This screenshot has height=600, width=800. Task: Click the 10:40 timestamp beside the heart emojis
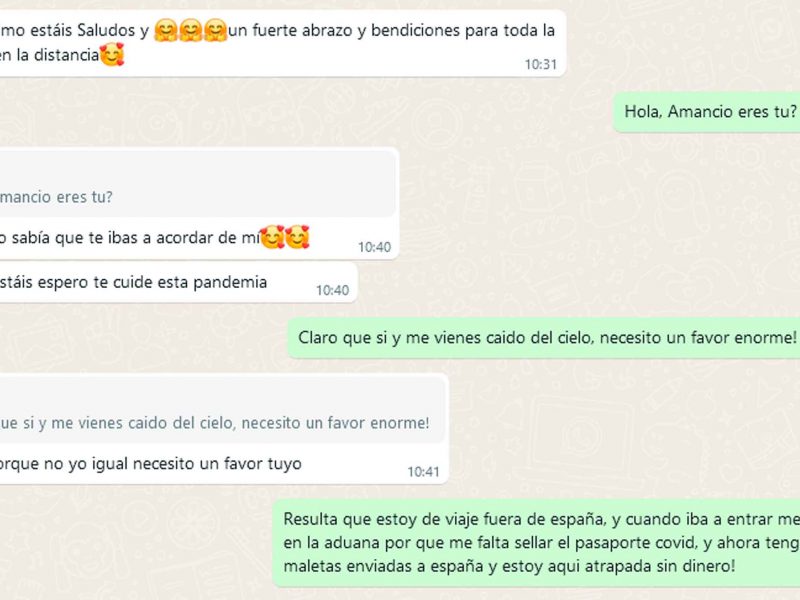point(374,247)
